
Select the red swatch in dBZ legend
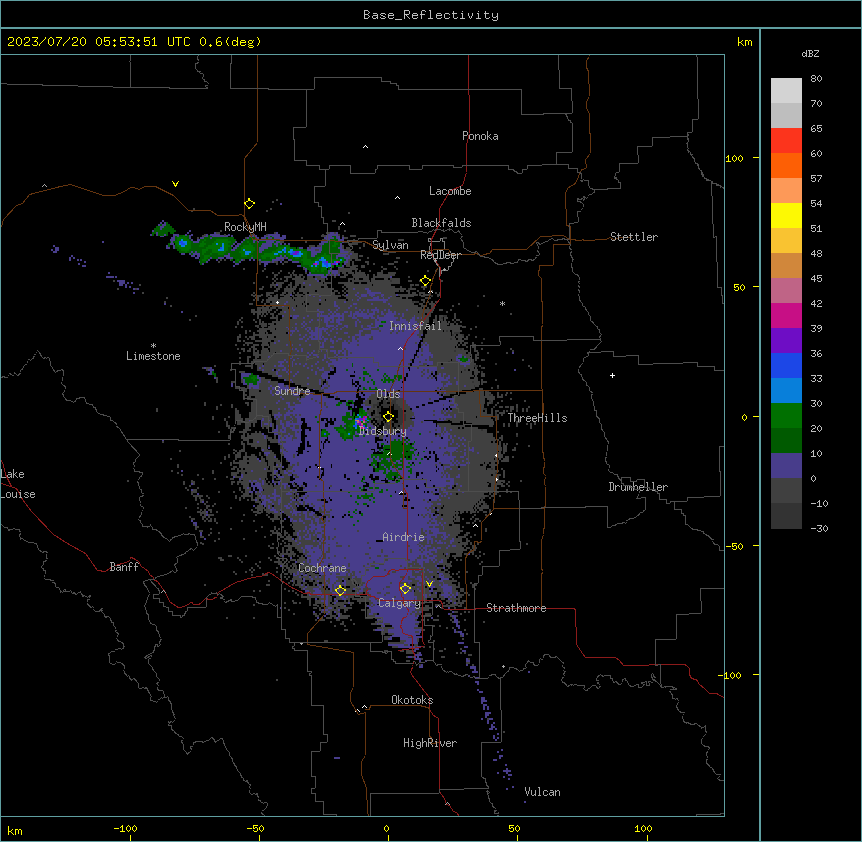pos(786,140)
